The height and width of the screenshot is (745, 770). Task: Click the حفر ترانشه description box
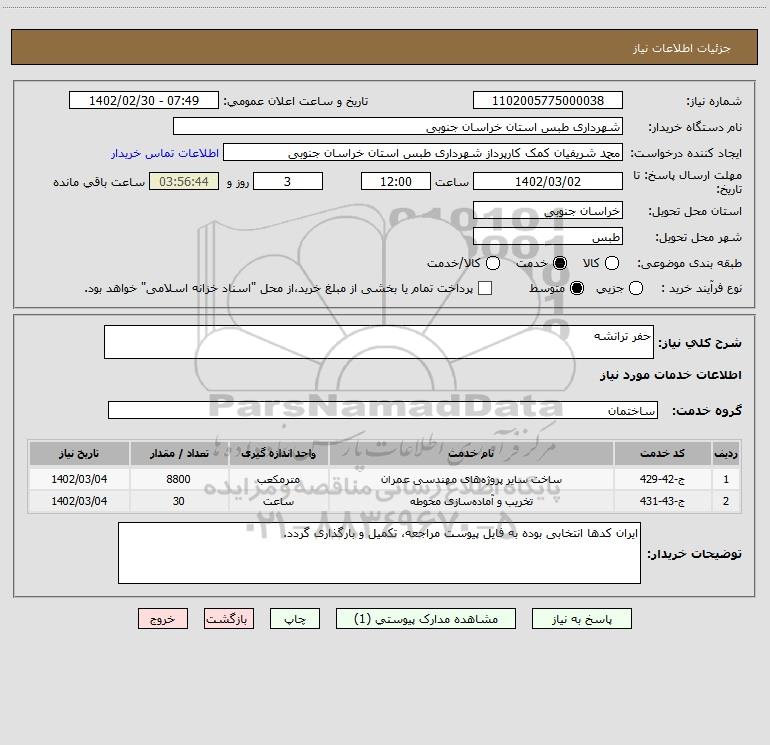coord(379,342)
